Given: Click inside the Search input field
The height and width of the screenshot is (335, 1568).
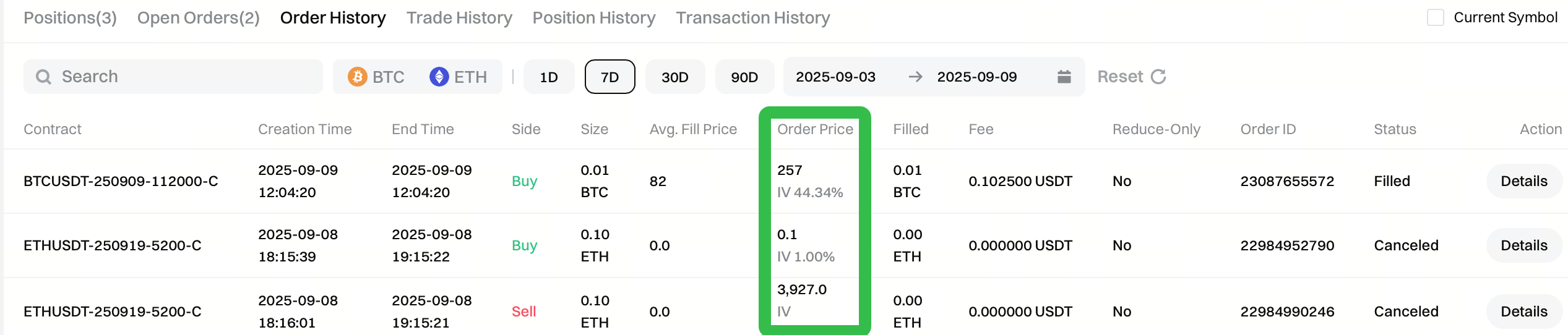Looking at the screenshot, I should click(186, 77).
